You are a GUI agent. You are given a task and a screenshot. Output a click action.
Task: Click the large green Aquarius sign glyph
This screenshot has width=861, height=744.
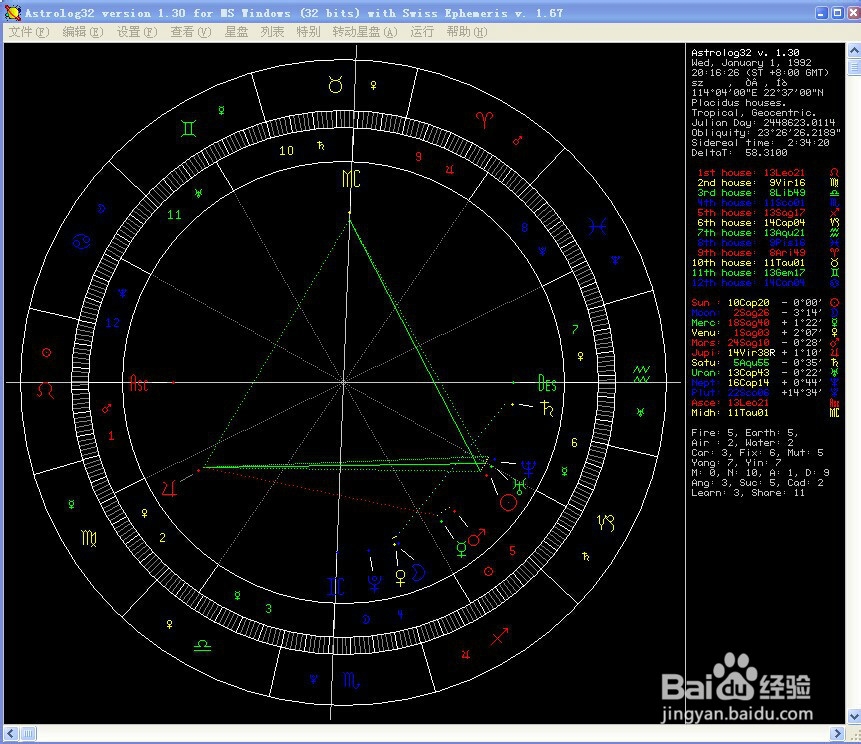click(x=641, y=374)
